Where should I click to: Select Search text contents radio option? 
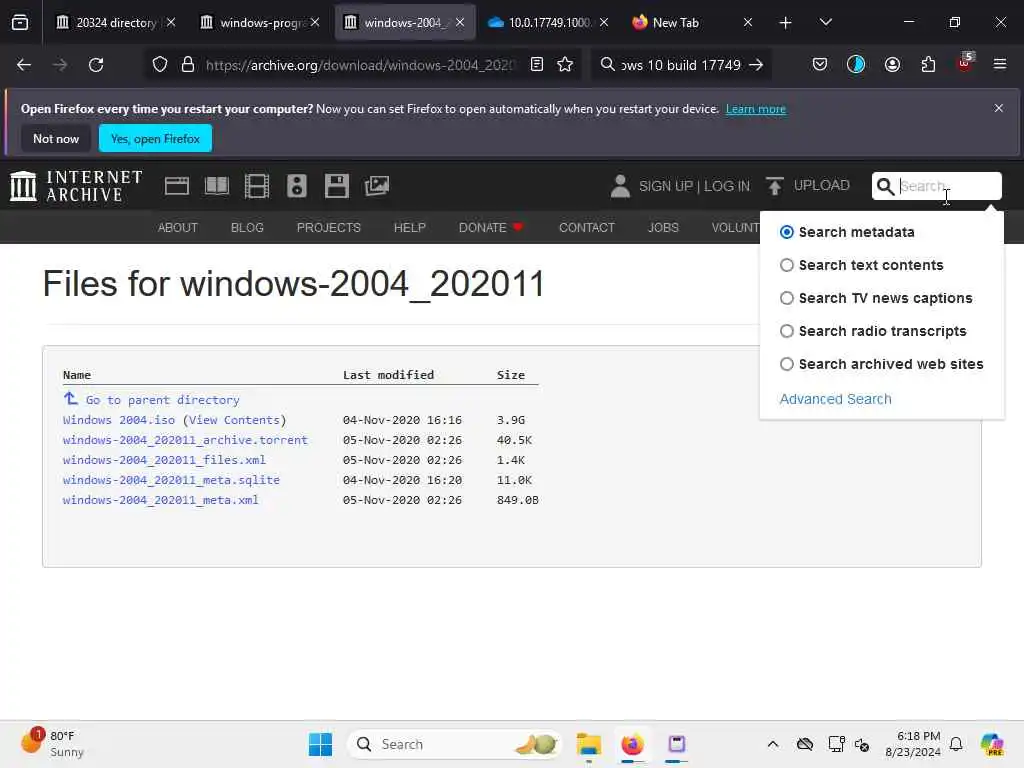[787, 265]
